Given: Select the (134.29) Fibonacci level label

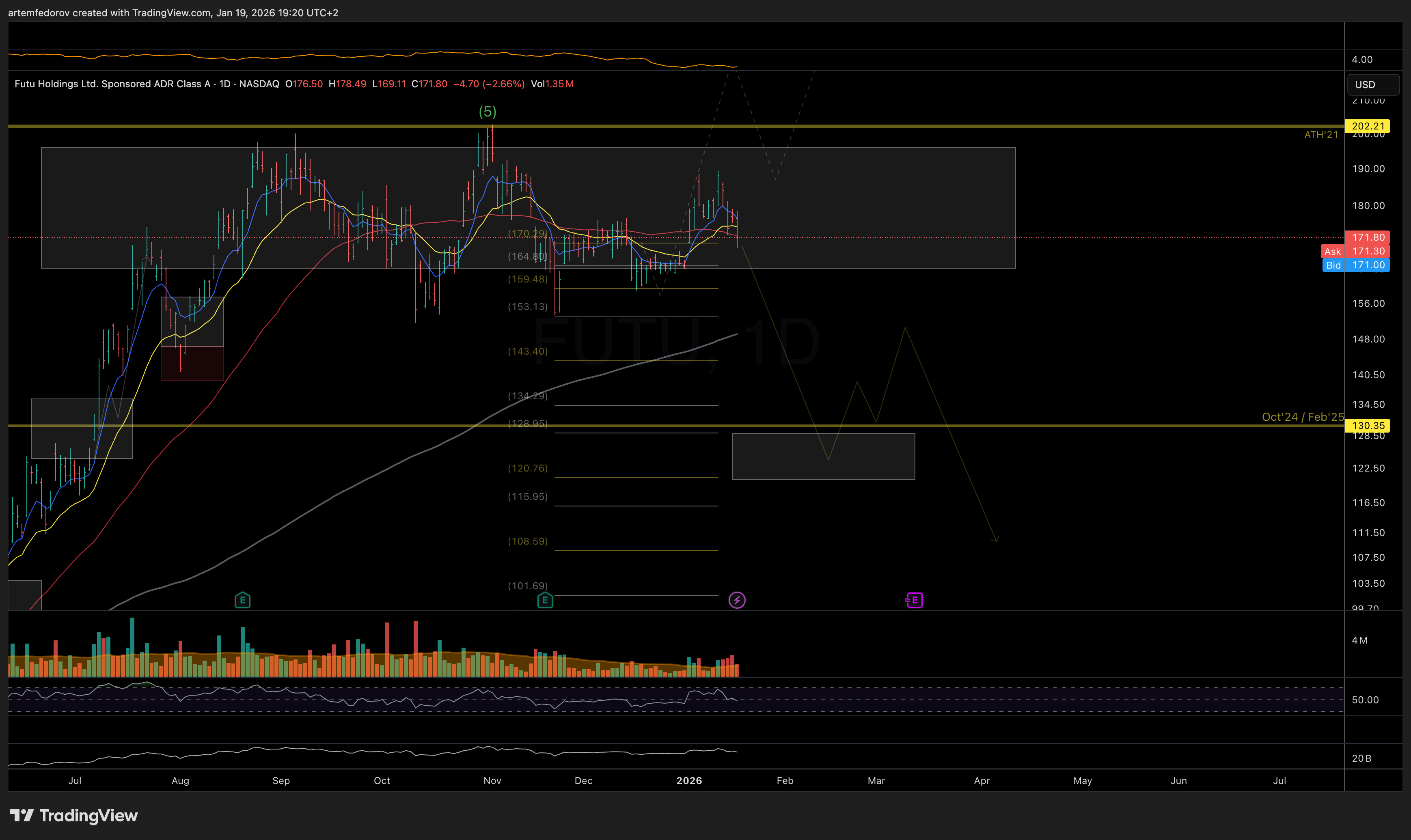Looking at the screenshot, I should point(528,396).
